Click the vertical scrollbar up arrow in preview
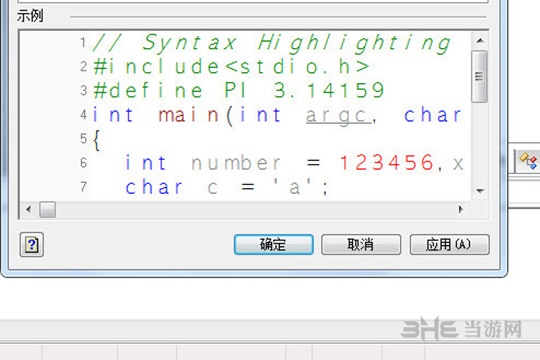 click(480, 41)
